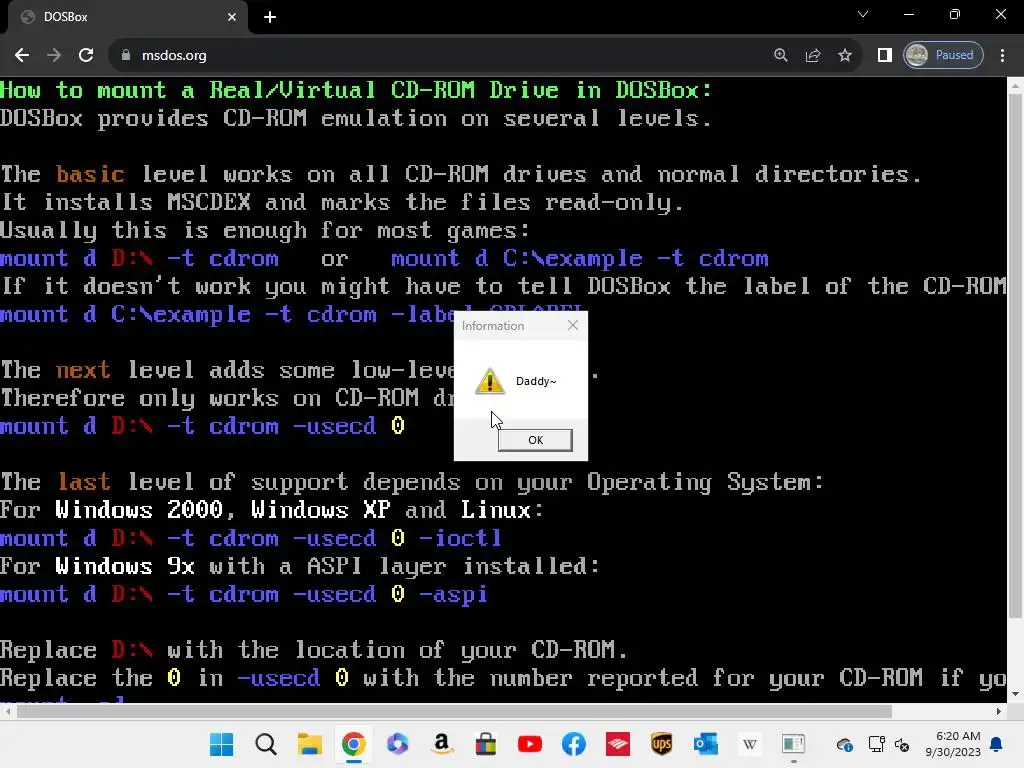Click the last app icon after Wikipedia
1024x768 pixels.
click(793, 744)
